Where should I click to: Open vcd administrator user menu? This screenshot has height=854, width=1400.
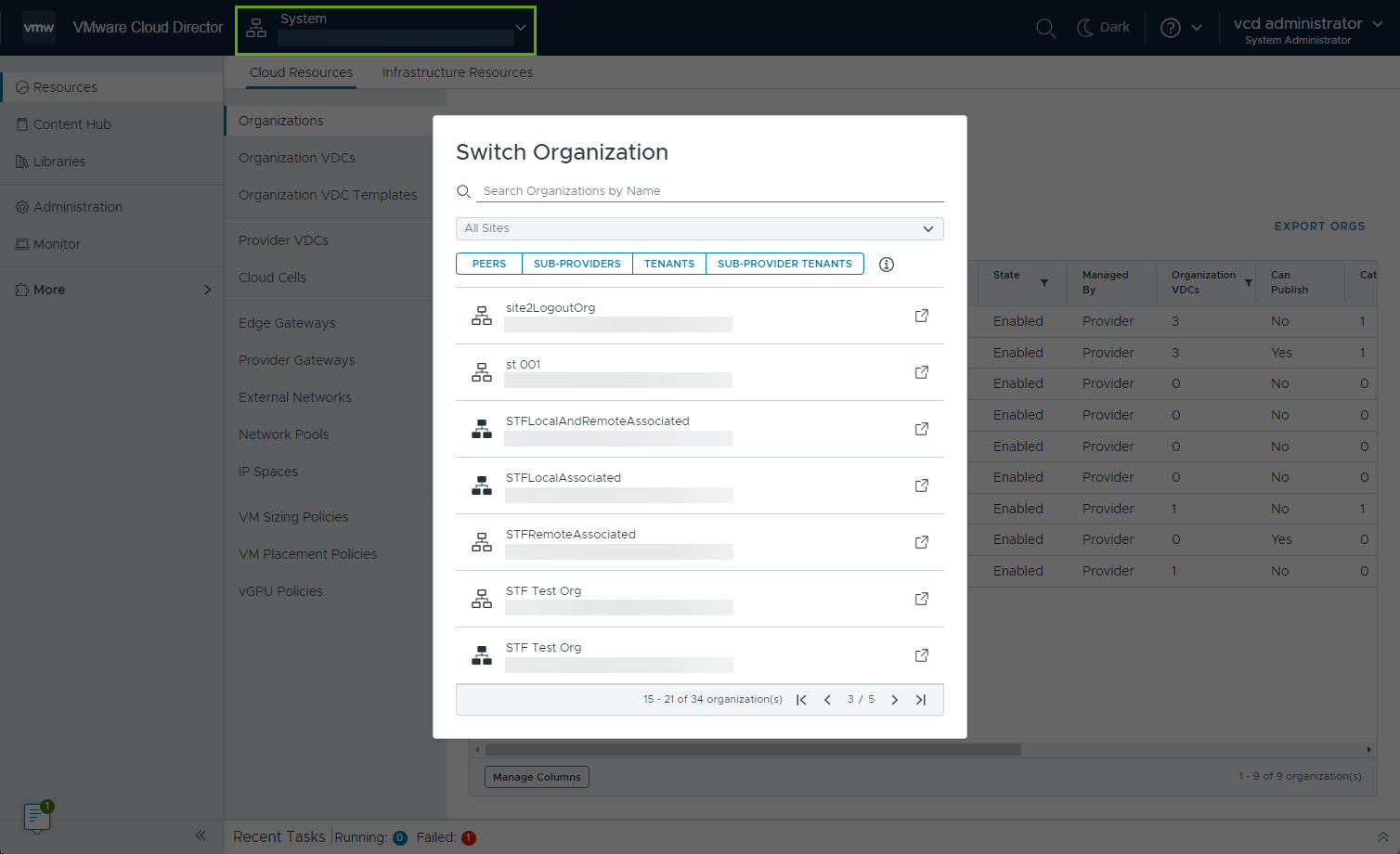click(x=1308, y=29)
